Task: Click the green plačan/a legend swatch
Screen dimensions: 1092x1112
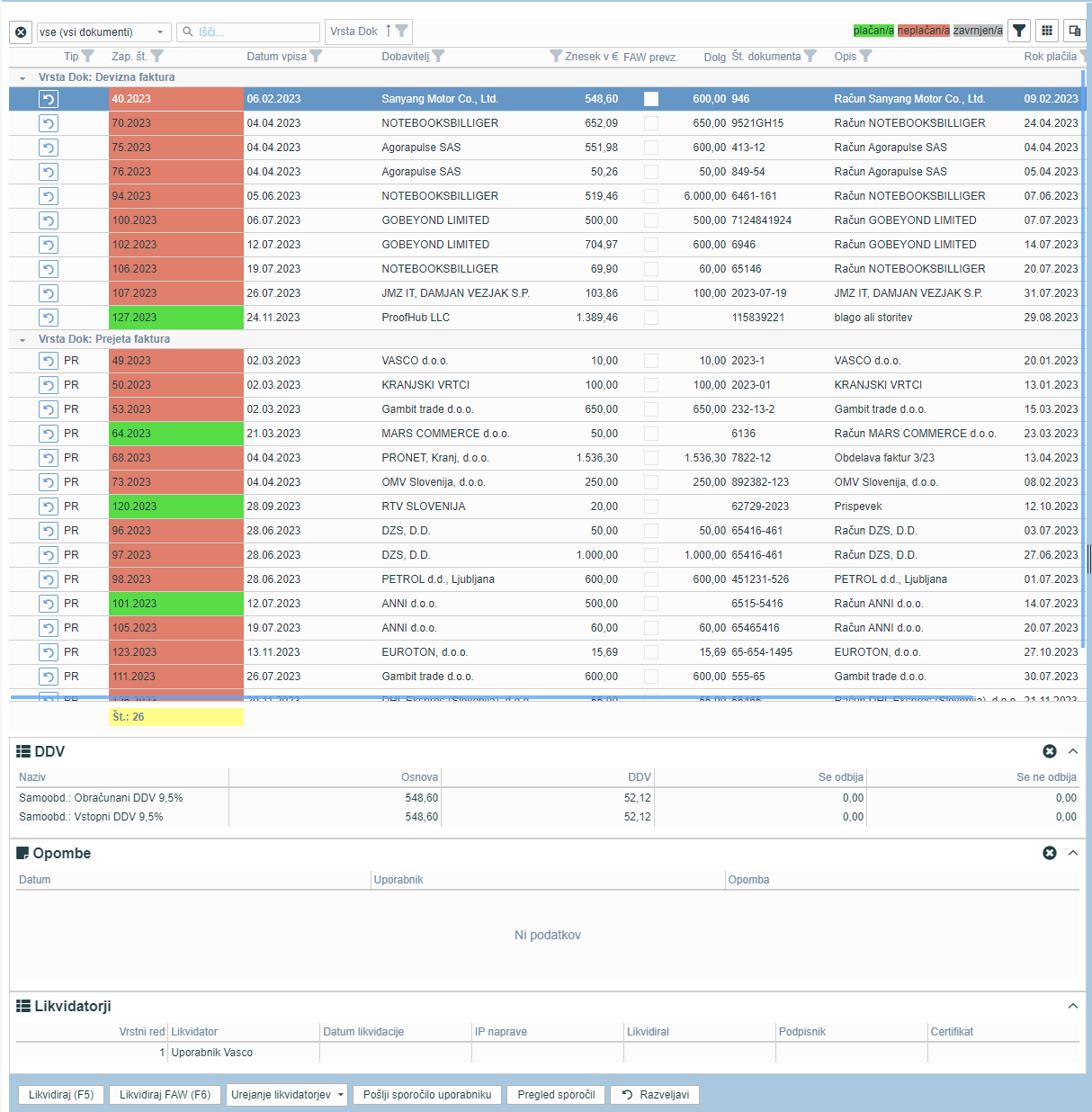Action: pyautogui.click(x=873, y=31)
